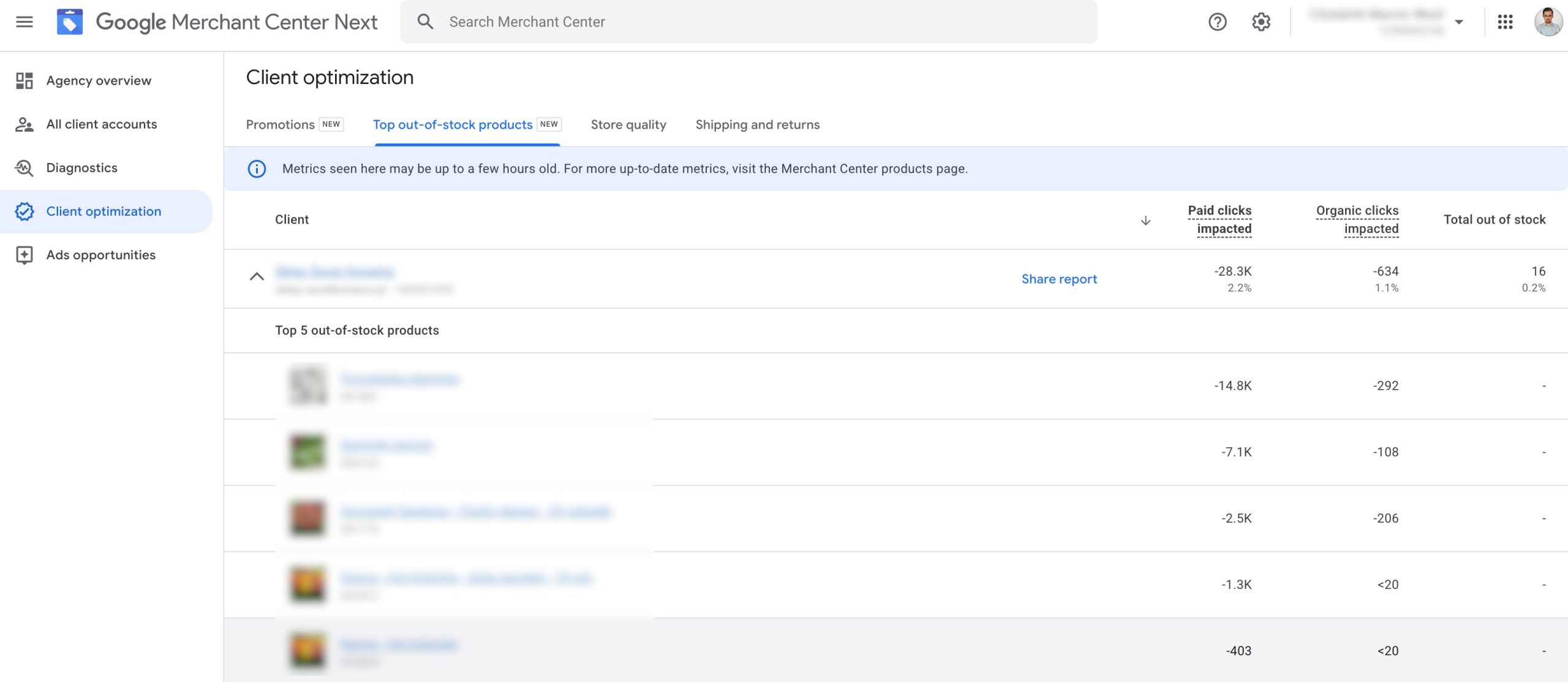Click the -206 organic clicks cell
Screen dimensions: 1568x682
tap(1385, 518)
